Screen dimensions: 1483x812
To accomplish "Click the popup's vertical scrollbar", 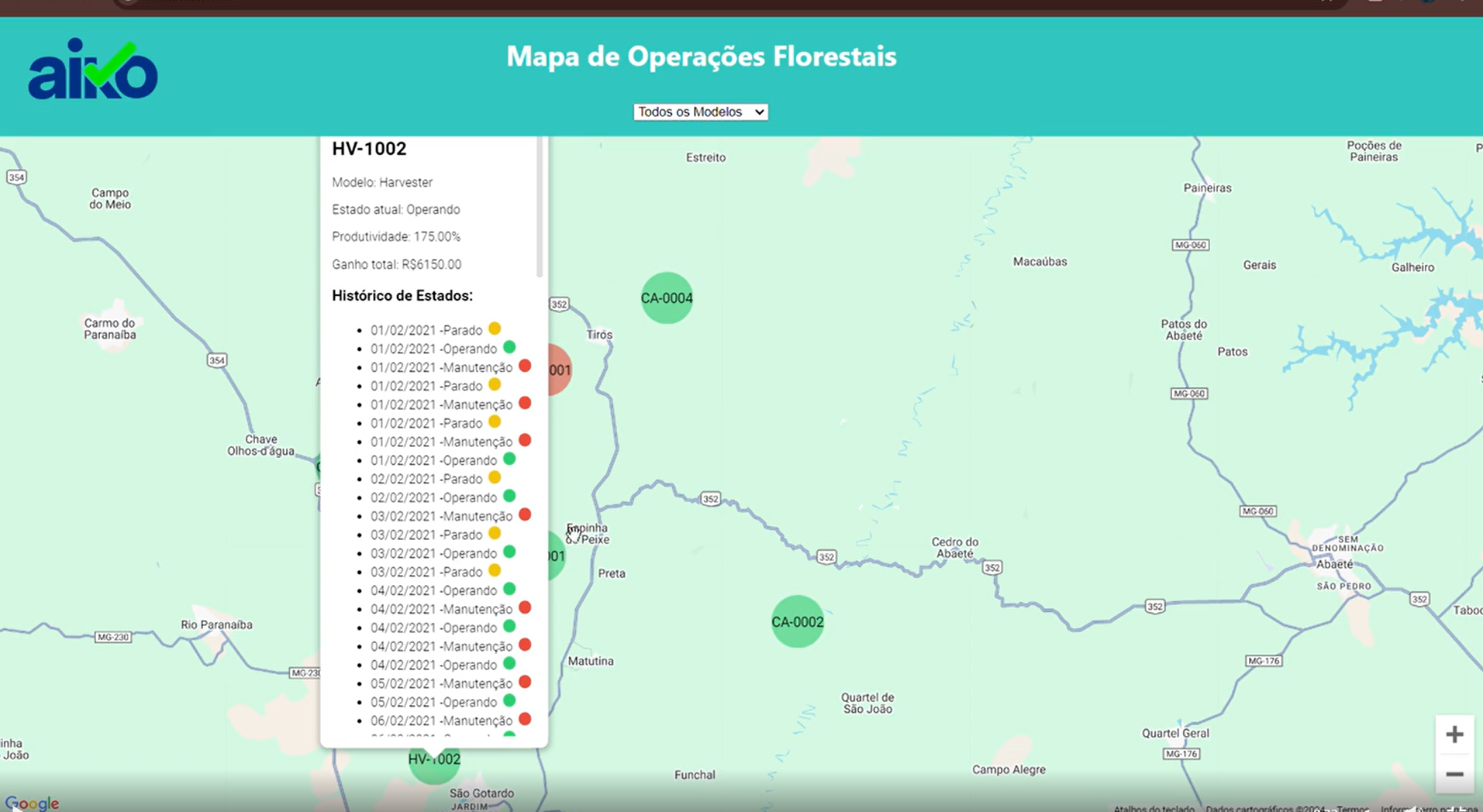I will (x=540, y=209).
